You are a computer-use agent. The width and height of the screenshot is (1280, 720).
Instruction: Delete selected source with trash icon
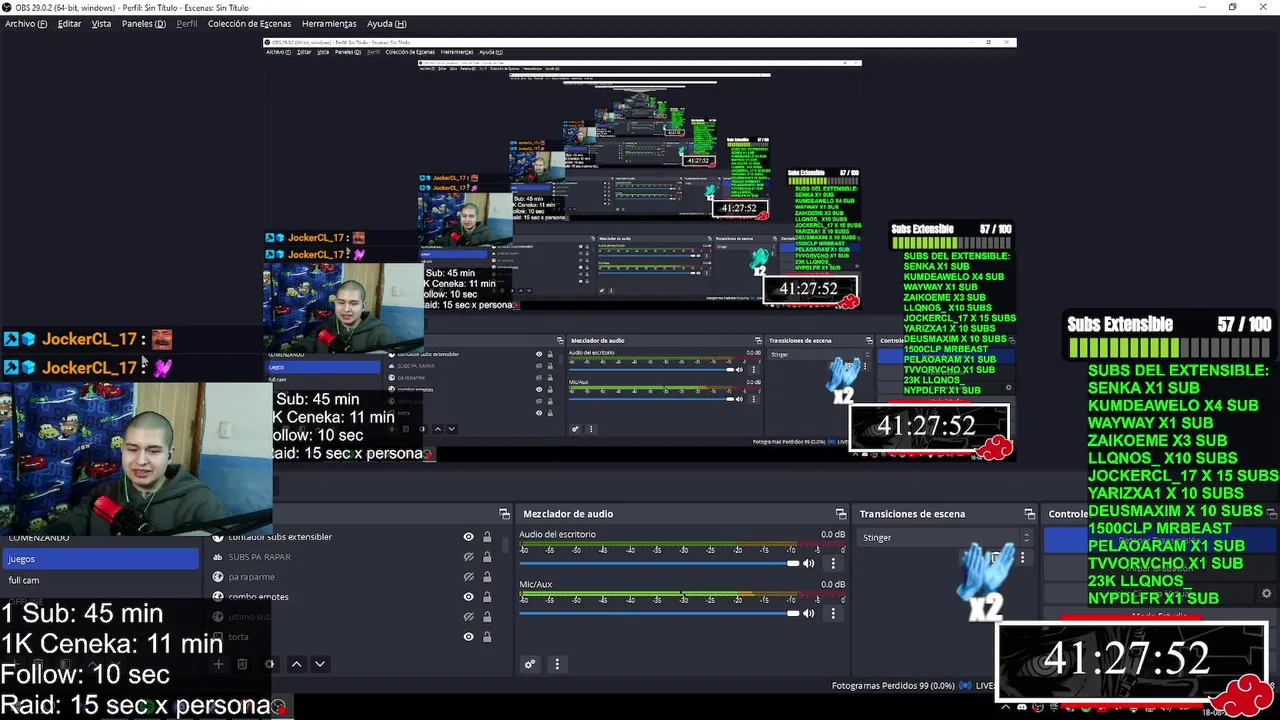(242, 664)
